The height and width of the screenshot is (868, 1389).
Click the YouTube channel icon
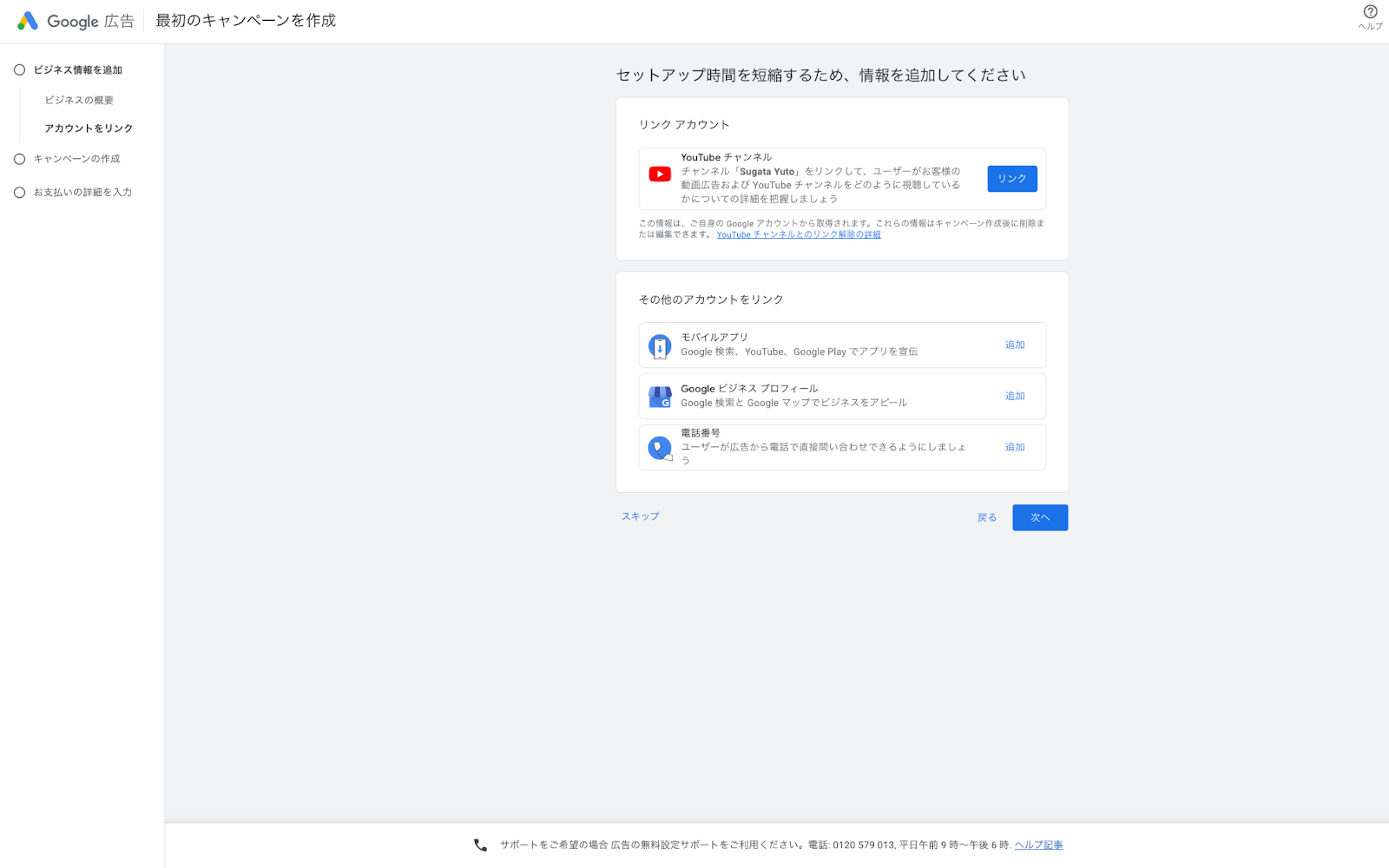(660, 174)
